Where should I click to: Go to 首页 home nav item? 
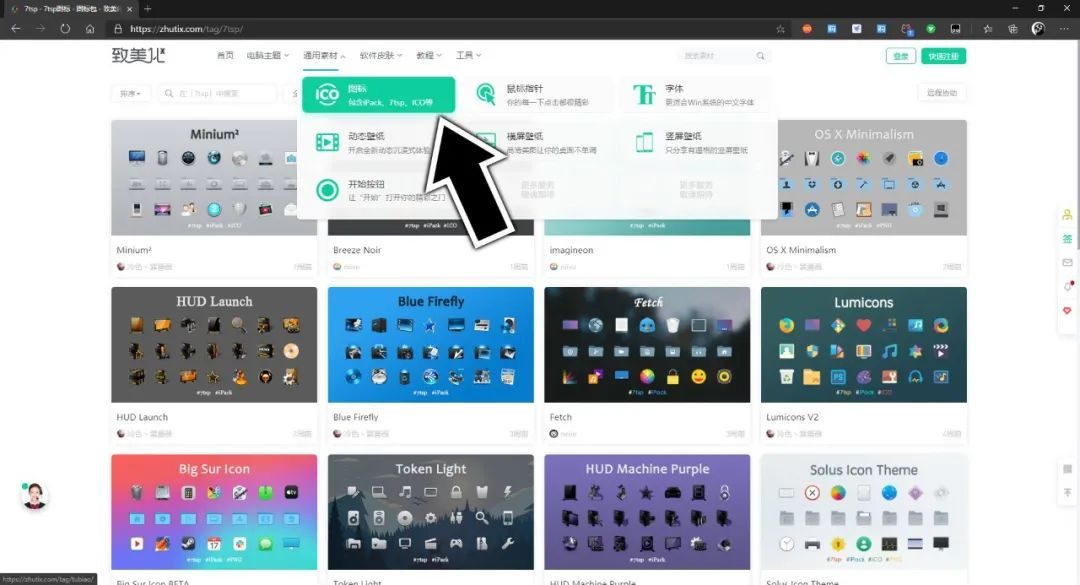(x=225, y=56)
